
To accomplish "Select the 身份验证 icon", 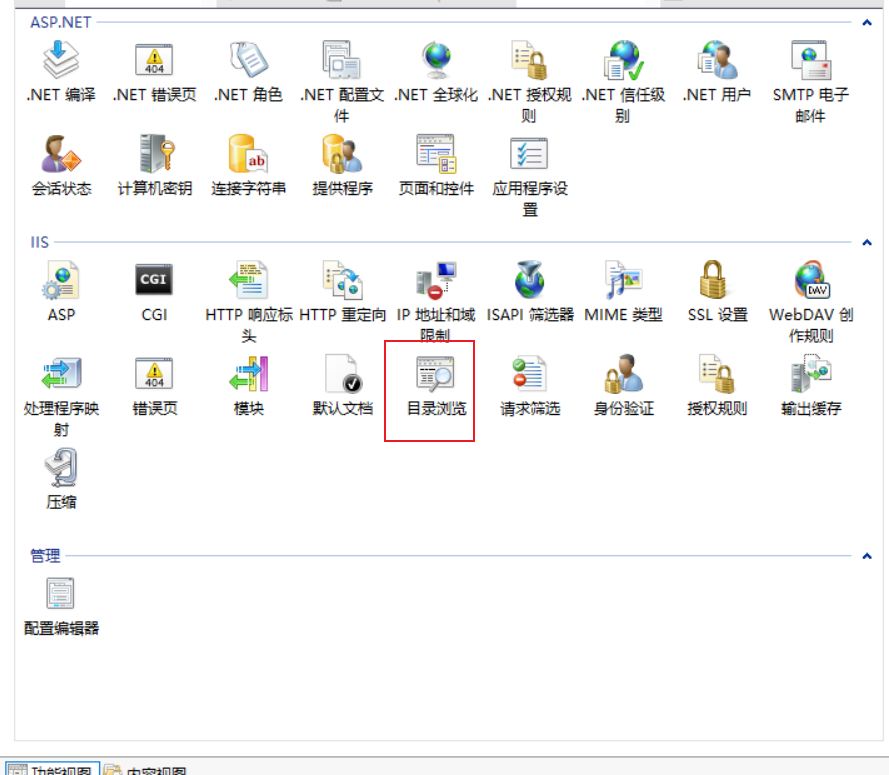I will coord(623,374).
